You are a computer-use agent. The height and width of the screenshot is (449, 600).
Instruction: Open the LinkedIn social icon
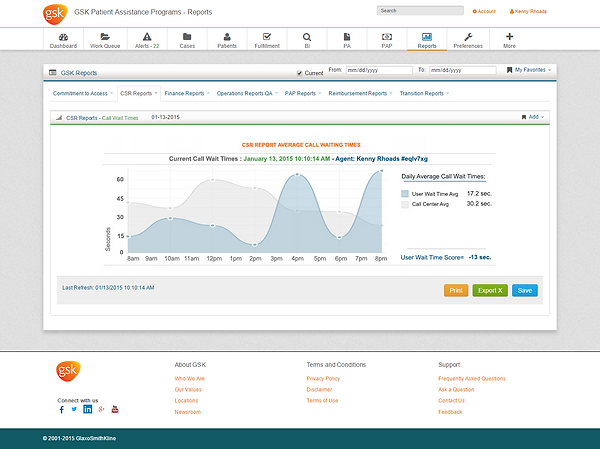pos(88,409)
